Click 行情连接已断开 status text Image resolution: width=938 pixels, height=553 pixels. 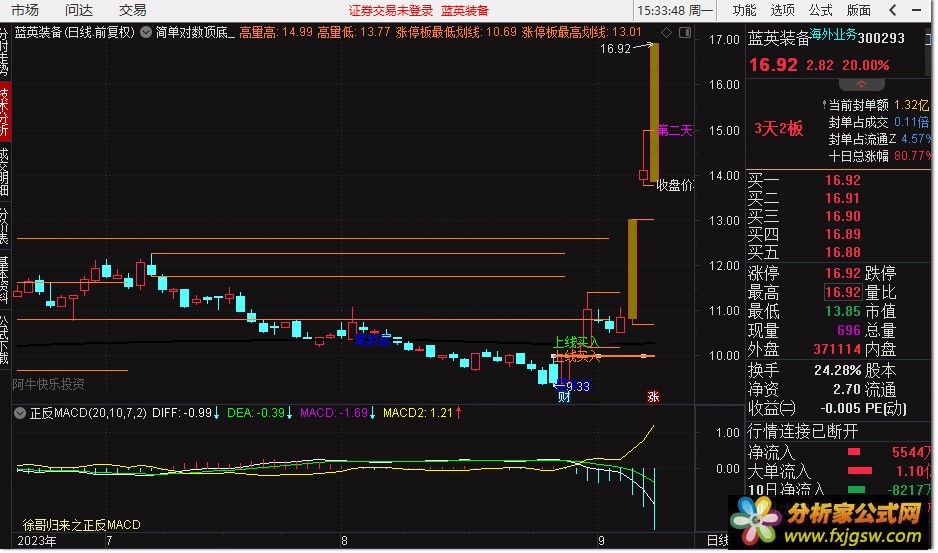click(x=802, y=432)
